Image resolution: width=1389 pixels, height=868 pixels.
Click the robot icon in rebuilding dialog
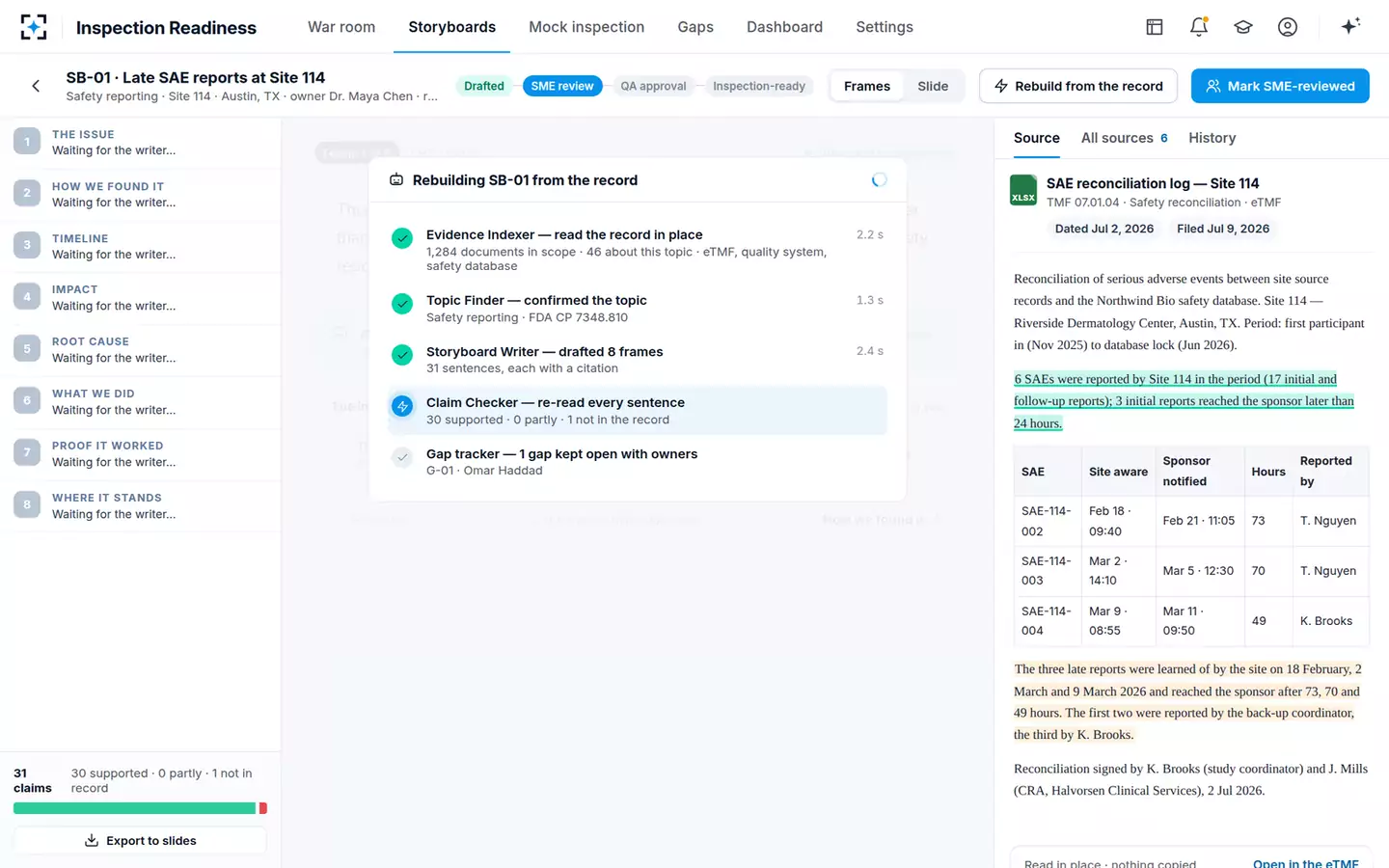(396, 180)
